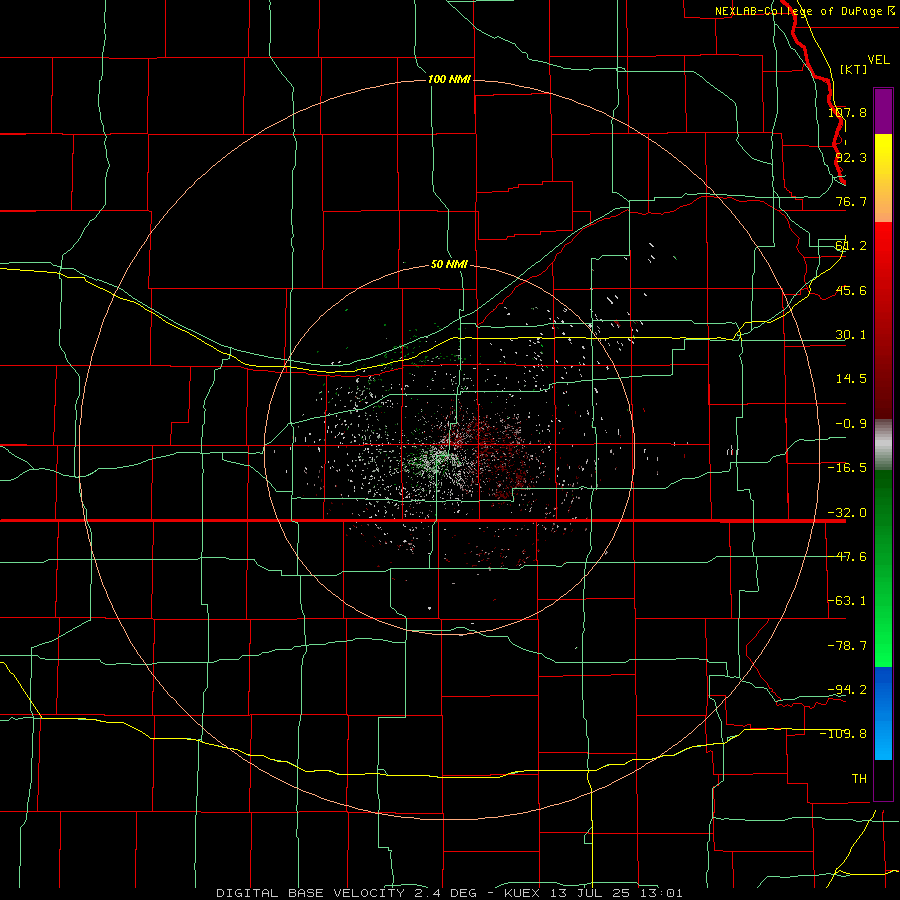Click the green segment of velocity color bar
Viewport: 900px width, 900px height.
tap(883, 568)
